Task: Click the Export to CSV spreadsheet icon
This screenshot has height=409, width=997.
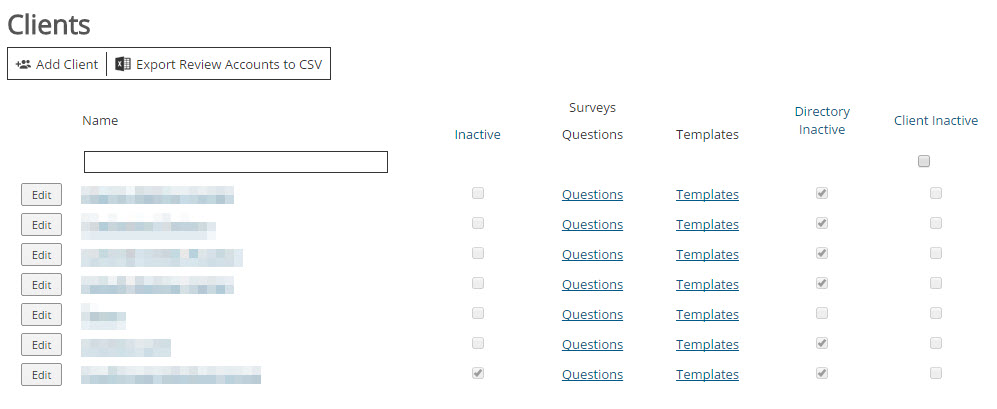Action: [123, 64]
